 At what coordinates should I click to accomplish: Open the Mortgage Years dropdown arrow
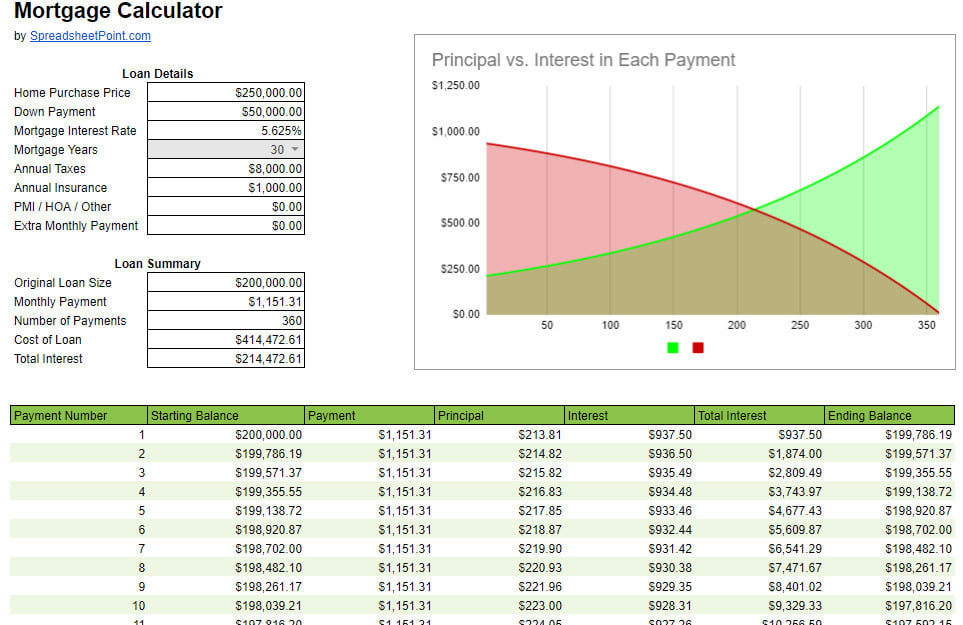[295, 149]
